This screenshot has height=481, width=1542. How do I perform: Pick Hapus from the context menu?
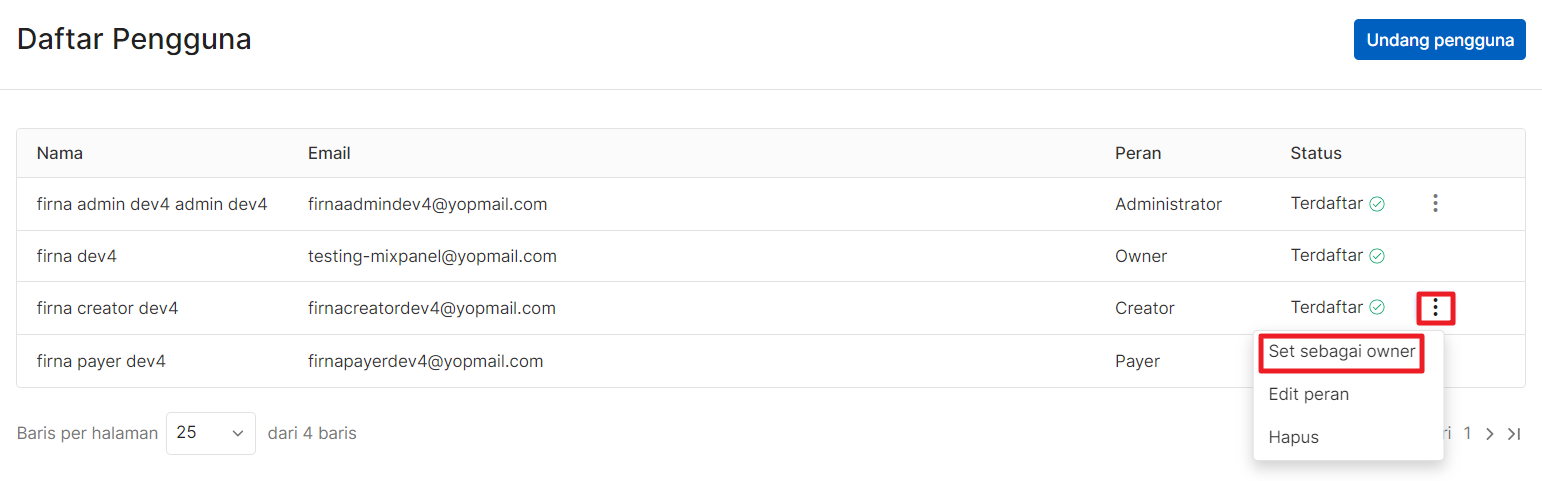click(1294, 437)
